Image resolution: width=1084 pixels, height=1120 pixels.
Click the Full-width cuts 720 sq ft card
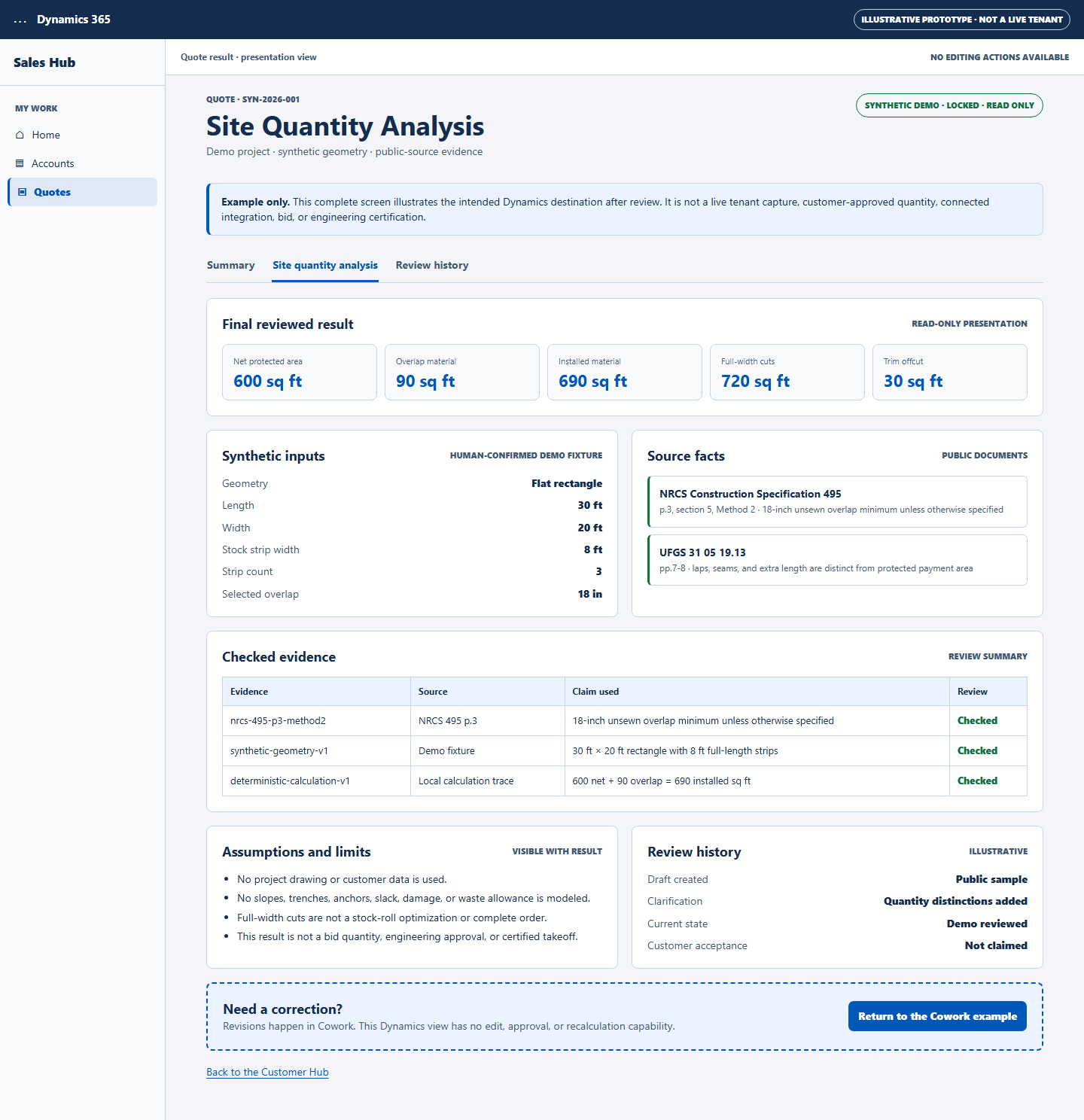pyautogui.click(x=787, y=372)
